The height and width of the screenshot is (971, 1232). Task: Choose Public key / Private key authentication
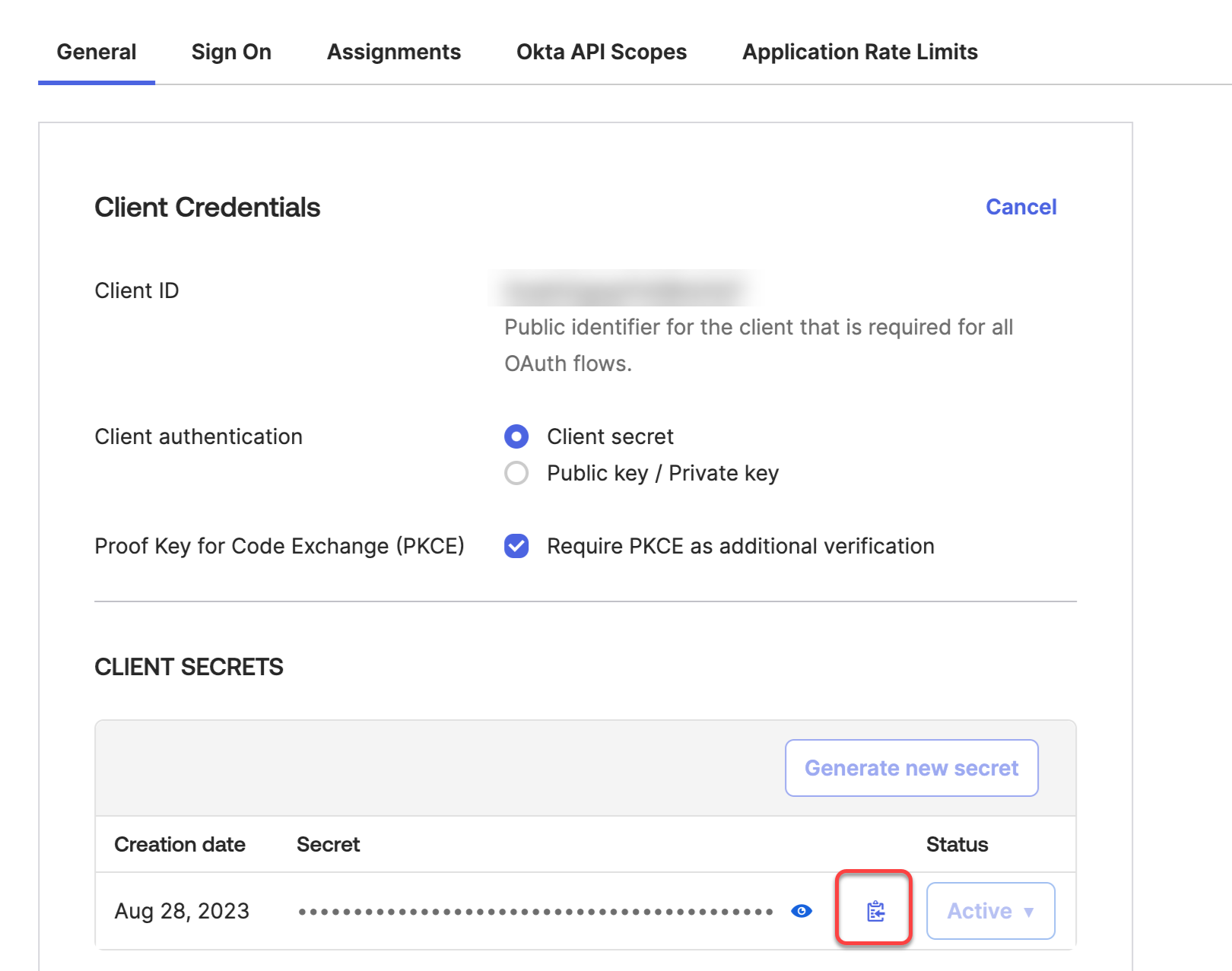pyautogui.click(x=516, y=473)
